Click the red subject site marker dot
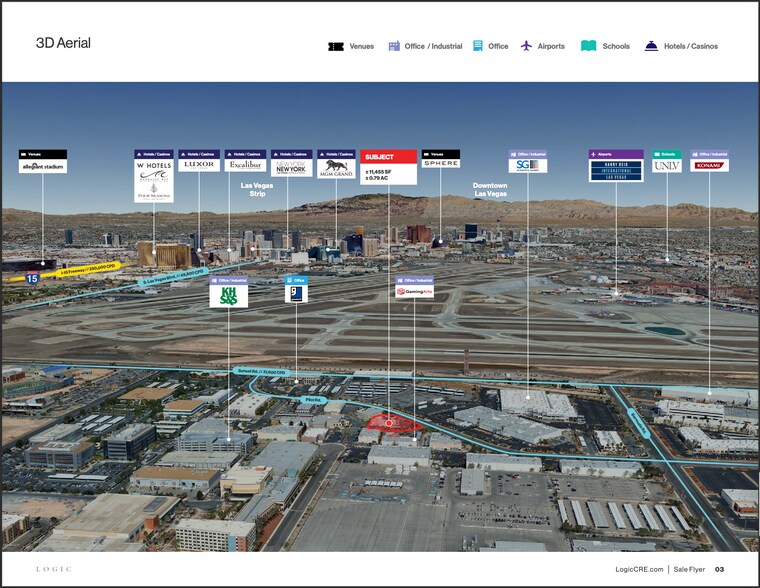Viewport: 760px width, 588px height. coord(388,423)
